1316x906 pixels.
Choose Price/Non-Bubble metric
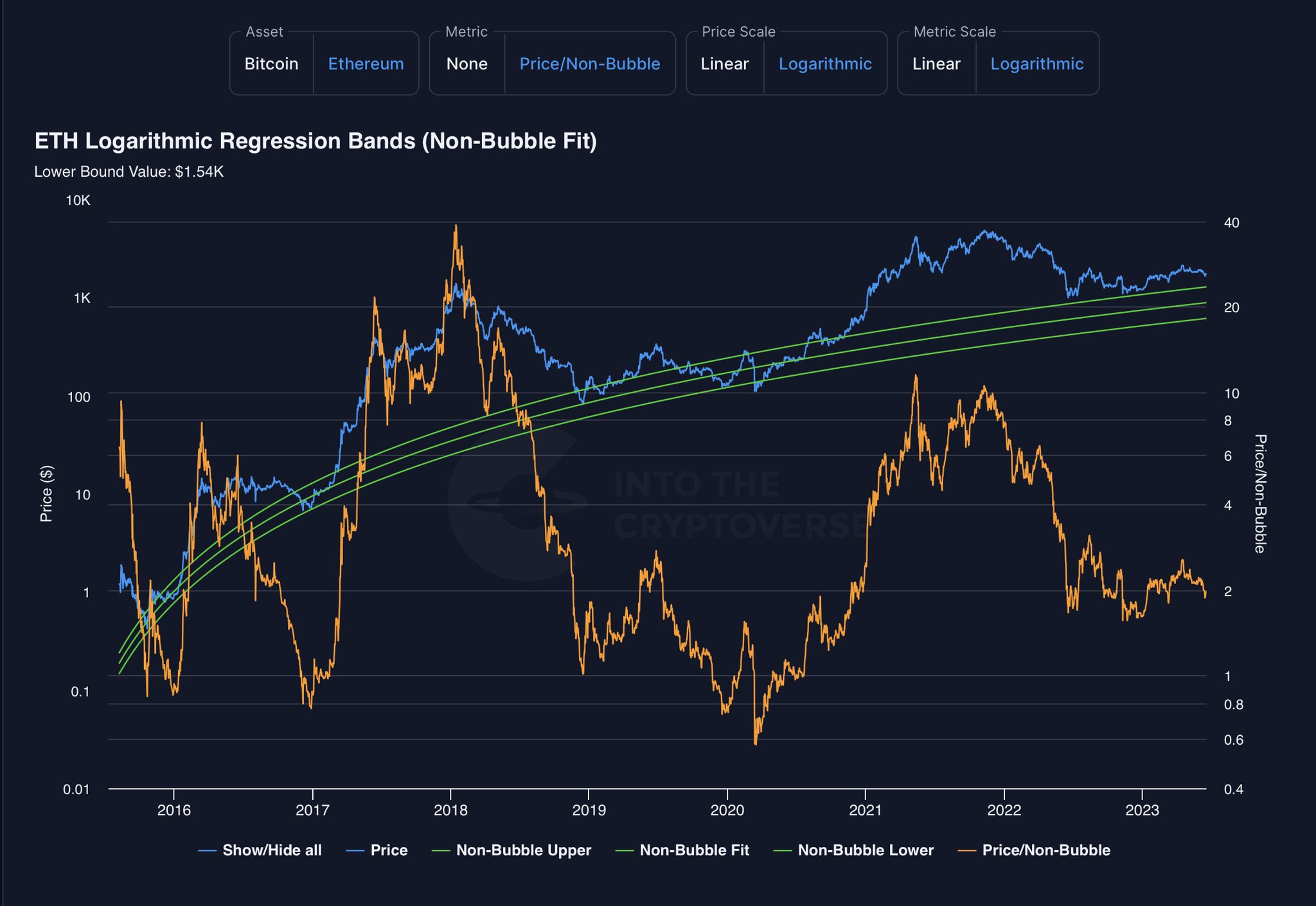(x=589, y=64)
